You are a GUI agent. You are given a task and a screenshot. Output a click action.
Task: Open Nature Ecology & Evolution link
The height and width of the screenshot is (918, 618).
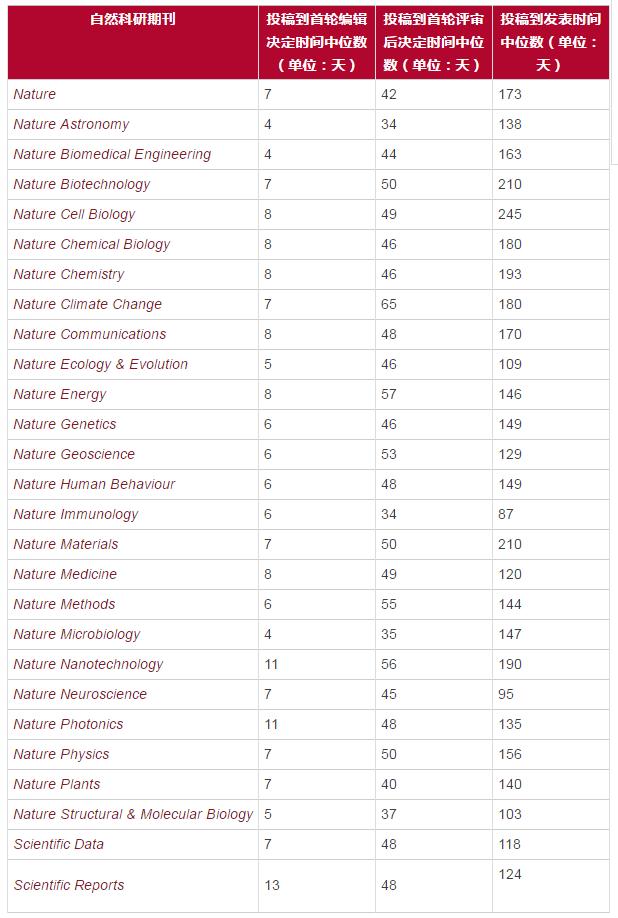pos(100,364)
